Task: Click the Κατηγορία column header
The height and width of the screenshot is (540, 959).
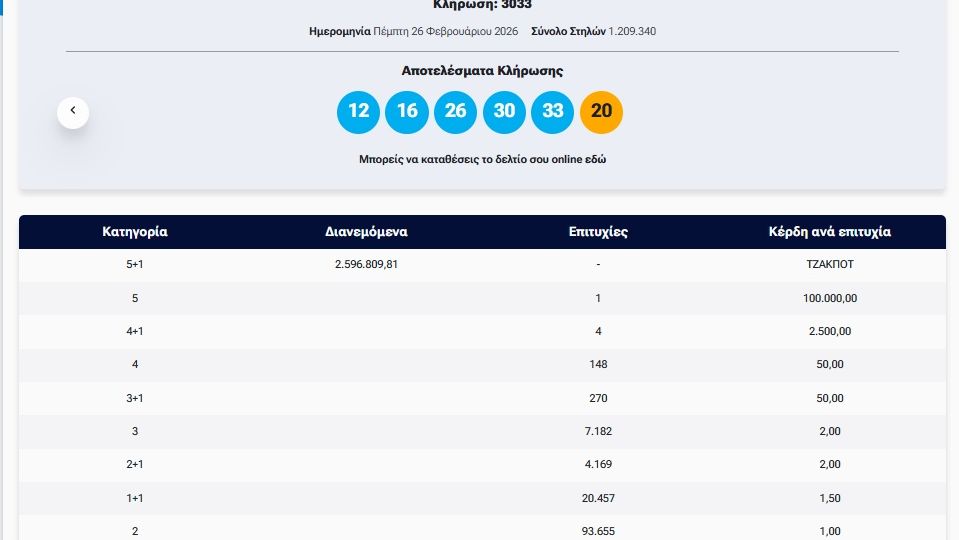Action: pos(135,232)
